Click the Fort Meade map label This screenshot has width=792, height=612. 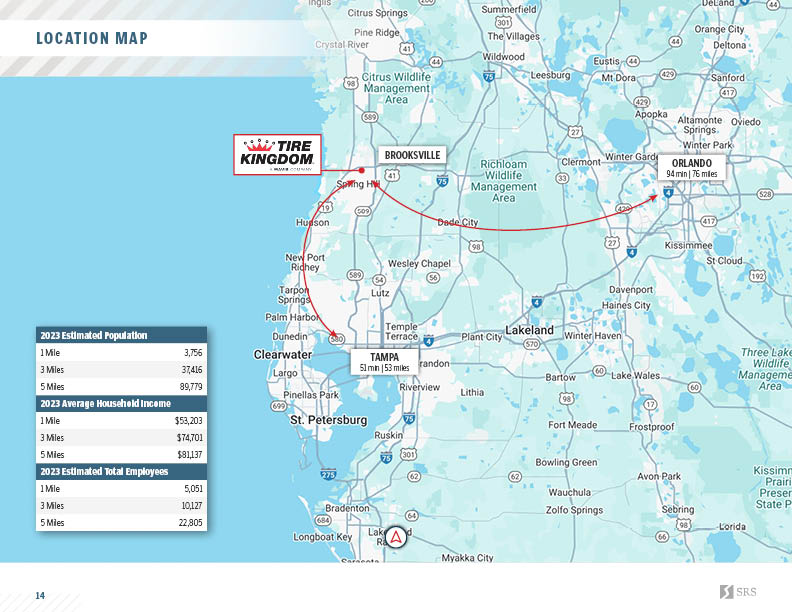(x=572, y=425)
